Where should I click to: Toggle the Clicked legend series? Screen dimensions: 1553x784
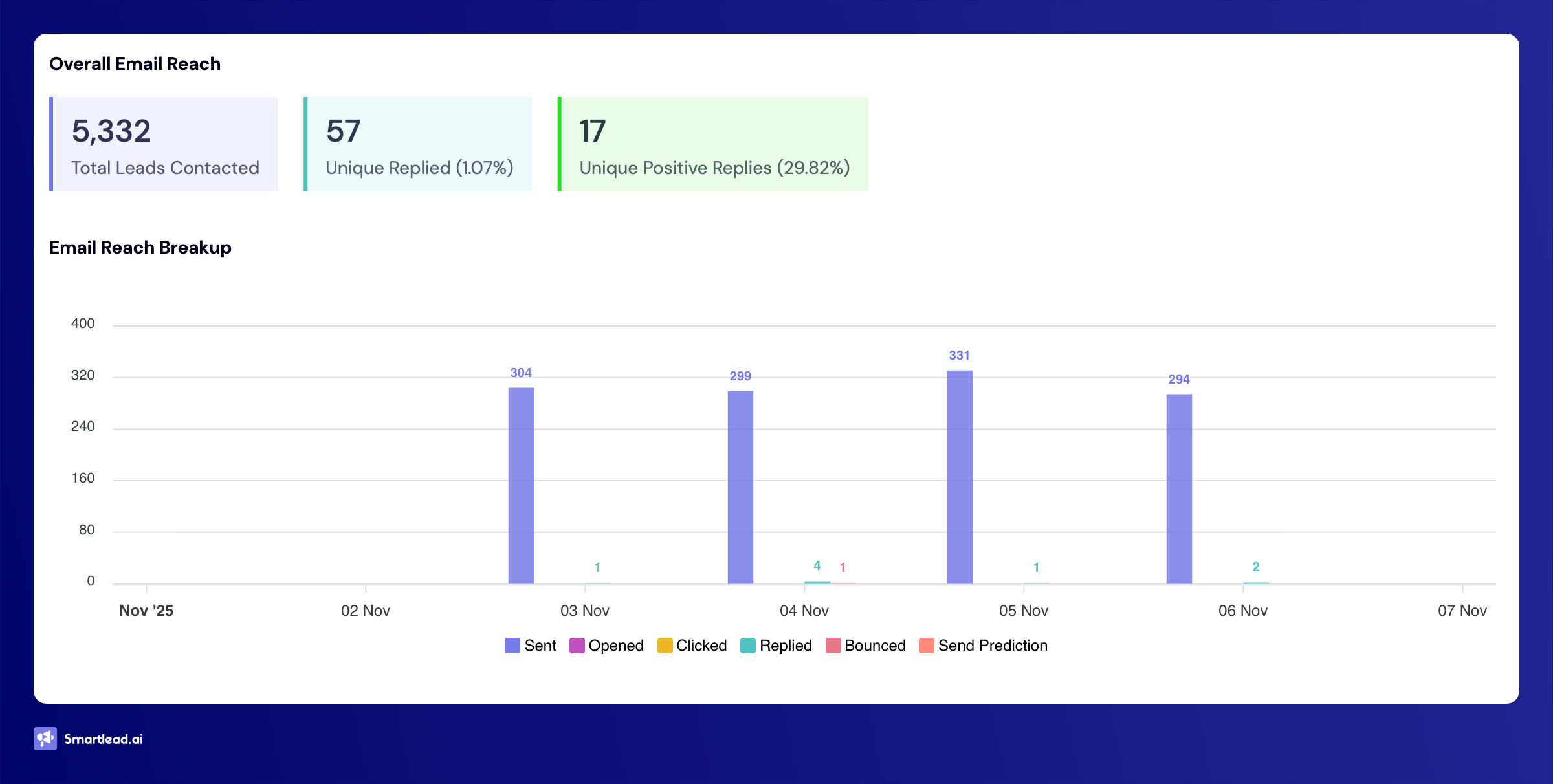(x=701, y=646)
